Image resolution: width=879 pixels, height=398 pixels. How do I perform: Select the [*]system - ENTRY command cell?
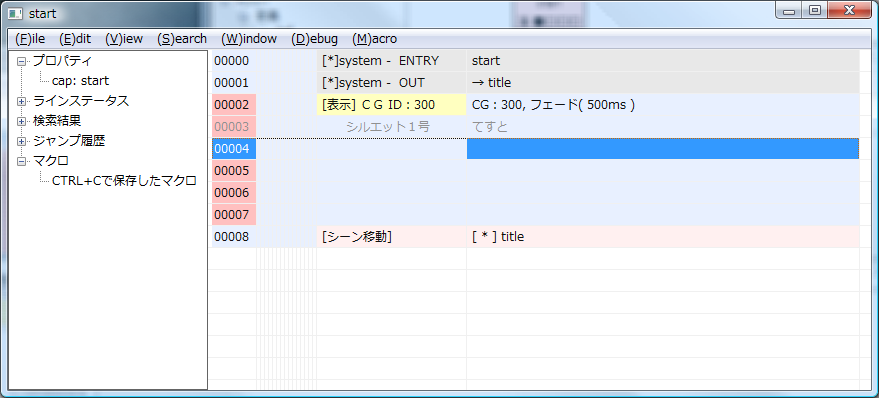391,61
